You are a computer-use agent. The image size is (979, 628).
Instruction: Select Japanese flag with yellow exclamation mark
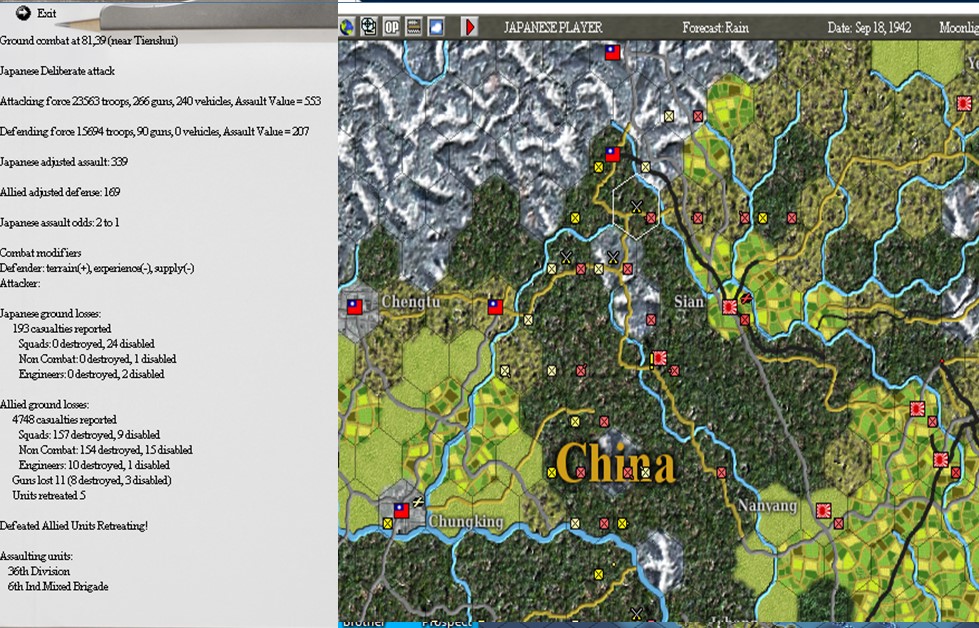click(658, 358)
